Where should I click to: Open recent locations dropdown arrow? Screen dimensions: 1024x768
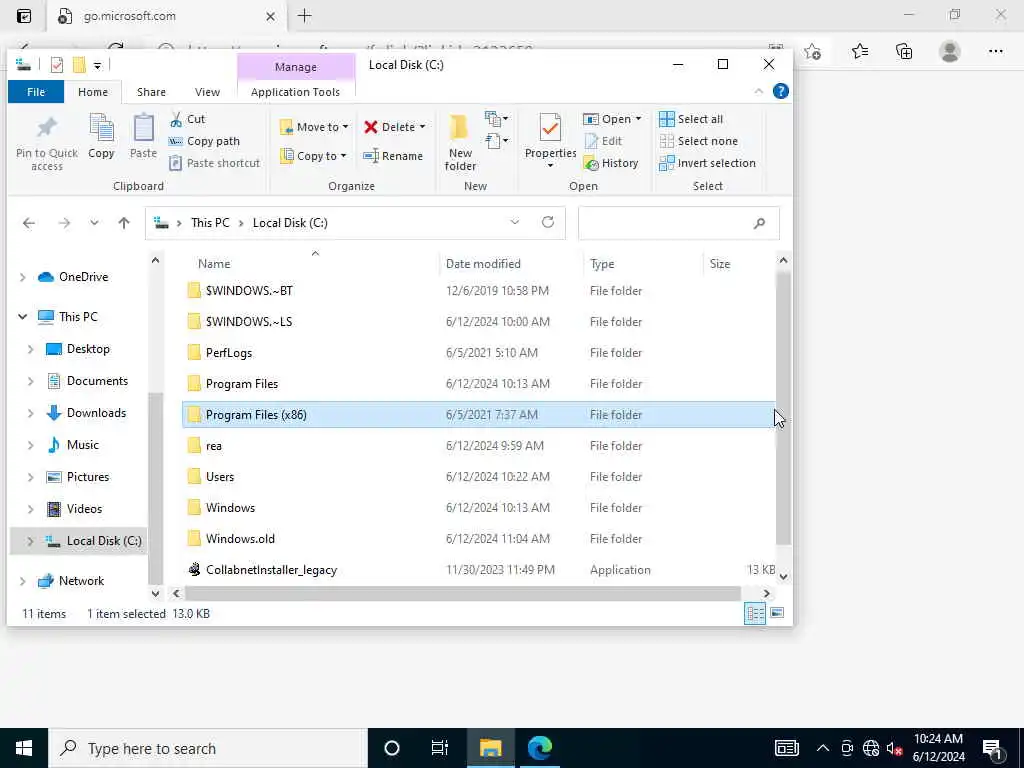tap(94, 223)
